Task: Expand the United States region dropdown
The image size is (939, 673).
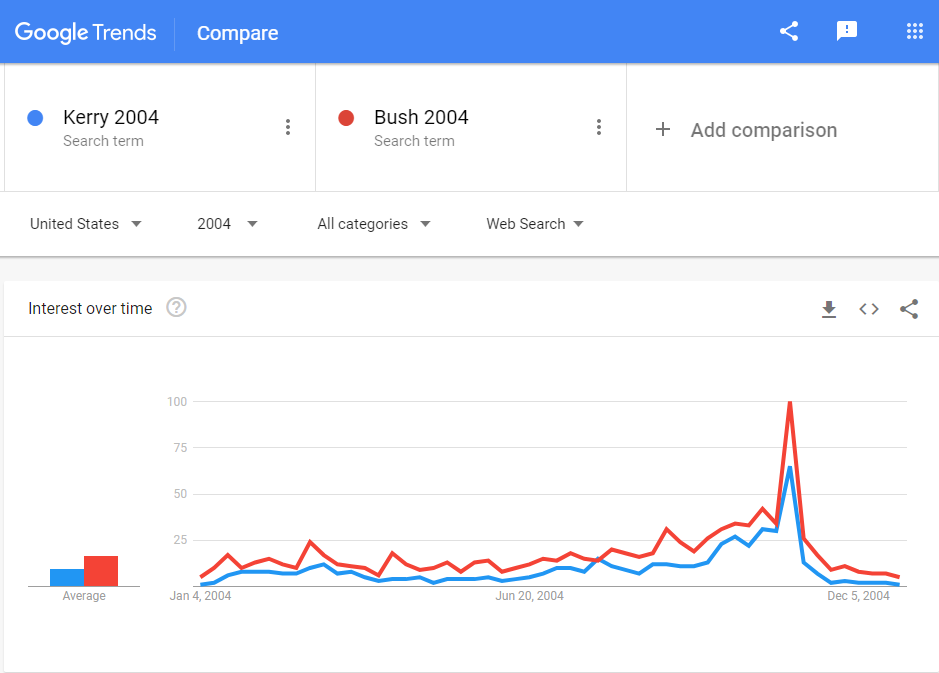Action: 86,224
